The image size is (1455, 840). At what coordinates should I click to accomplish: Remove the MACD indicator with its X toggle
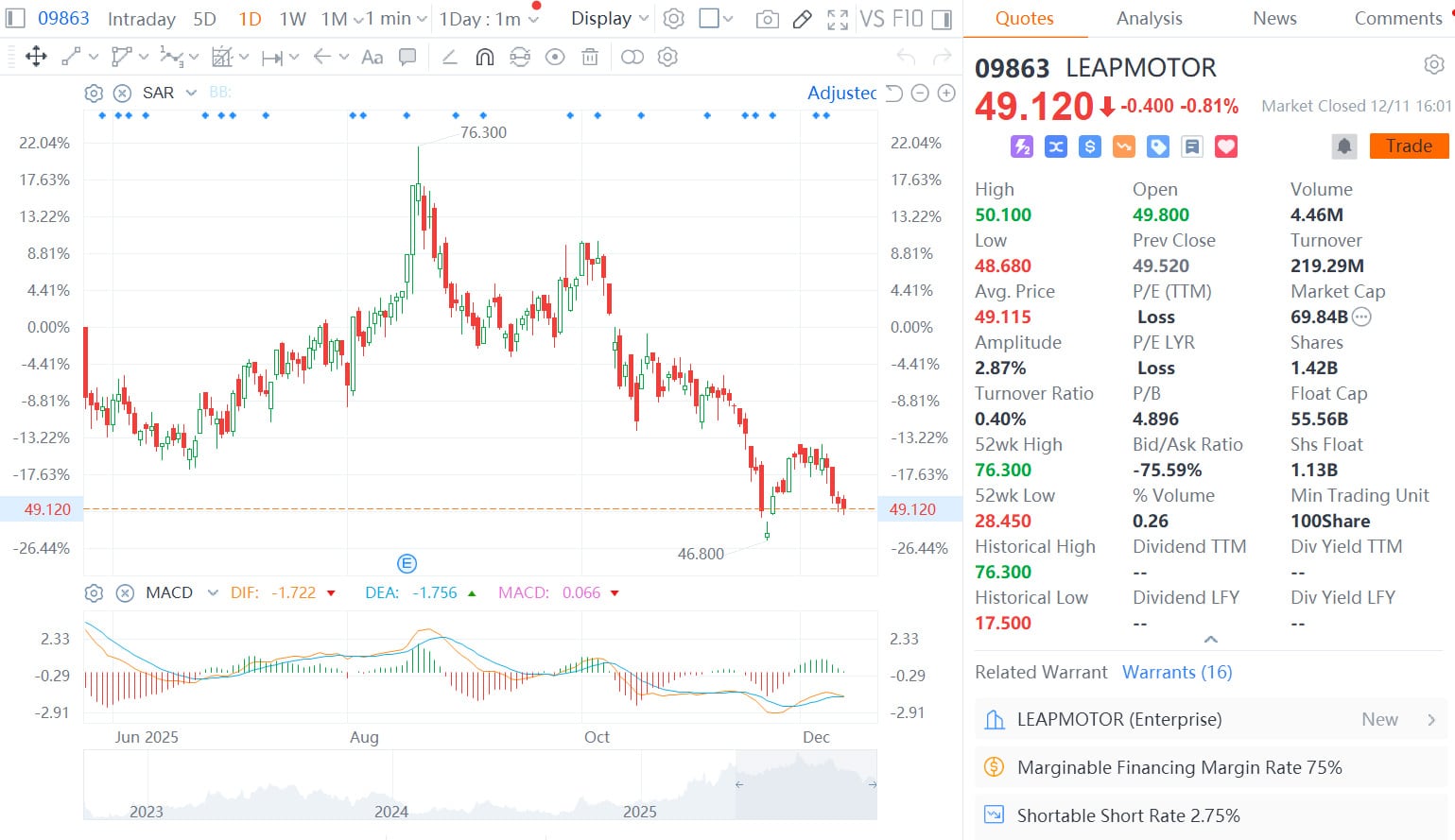126,592
